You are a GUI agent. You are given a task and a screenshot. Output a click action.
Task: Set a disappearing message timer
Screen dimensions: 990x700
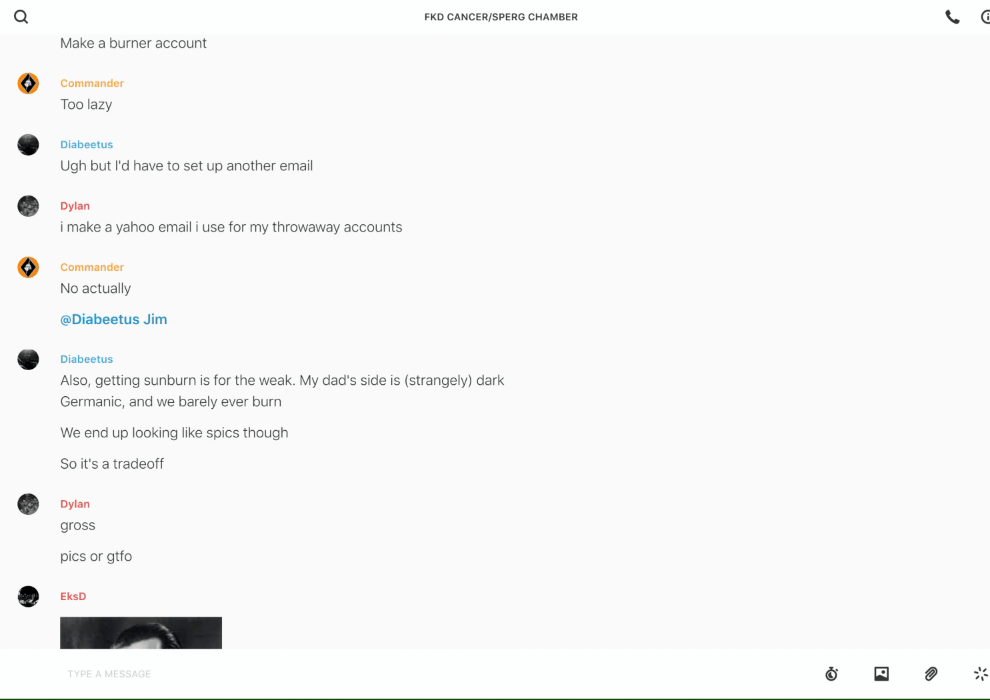pos(832,673)
